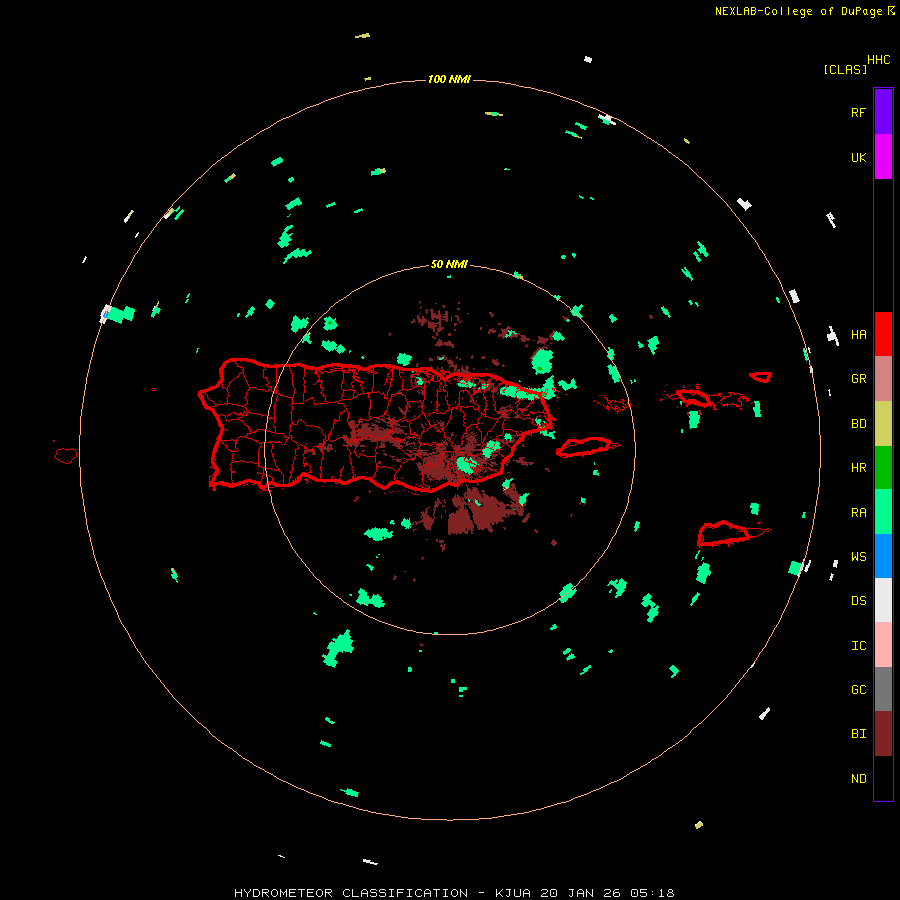
Task: Click the '[CLAS]' units label
Action: coord(845,69)
